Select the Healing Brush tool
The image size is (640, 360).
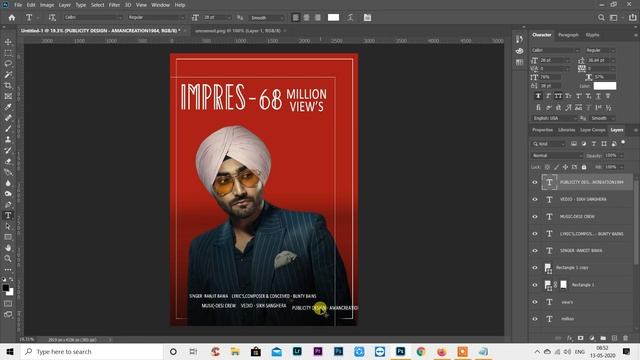tap(8, 118)
